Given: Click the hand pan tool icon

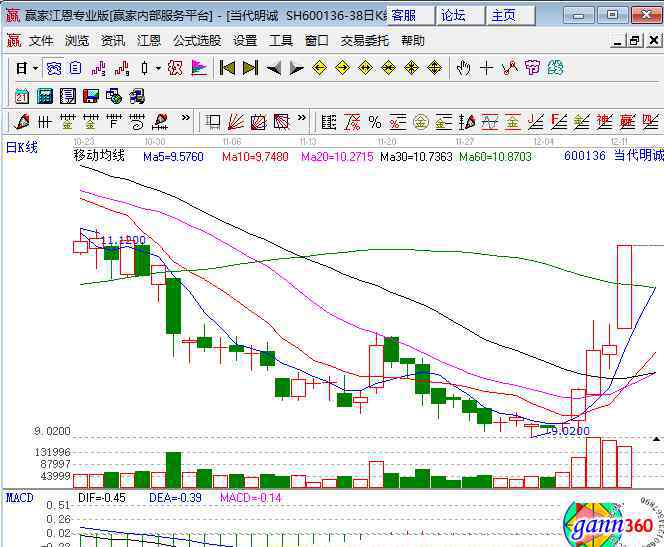Looking at the screenshot, I should coord(463,68).
